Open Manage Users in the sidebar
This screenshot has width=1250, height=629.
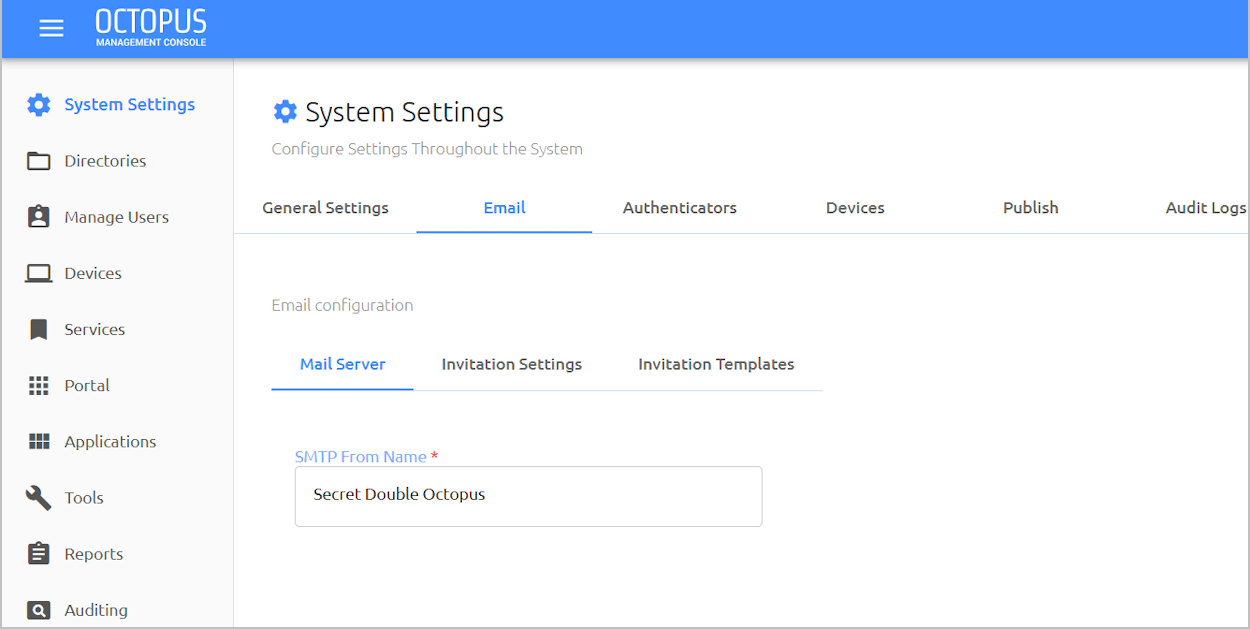point(117,217)
